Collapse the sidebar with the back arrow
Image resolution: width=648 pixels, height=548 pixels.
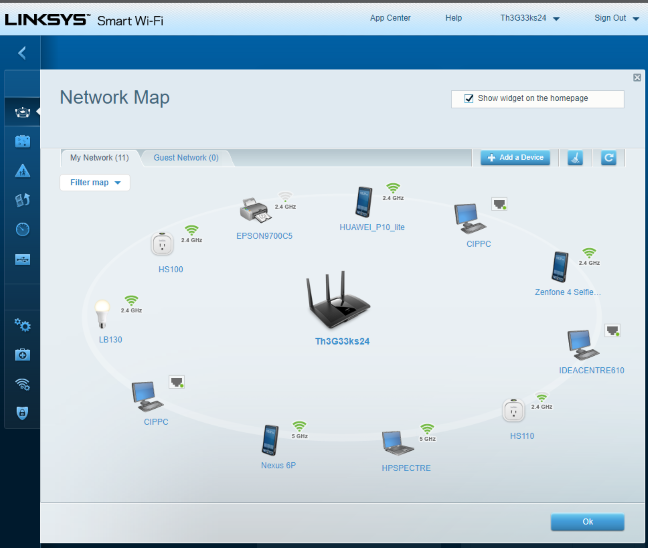click(x=22, y=53)
